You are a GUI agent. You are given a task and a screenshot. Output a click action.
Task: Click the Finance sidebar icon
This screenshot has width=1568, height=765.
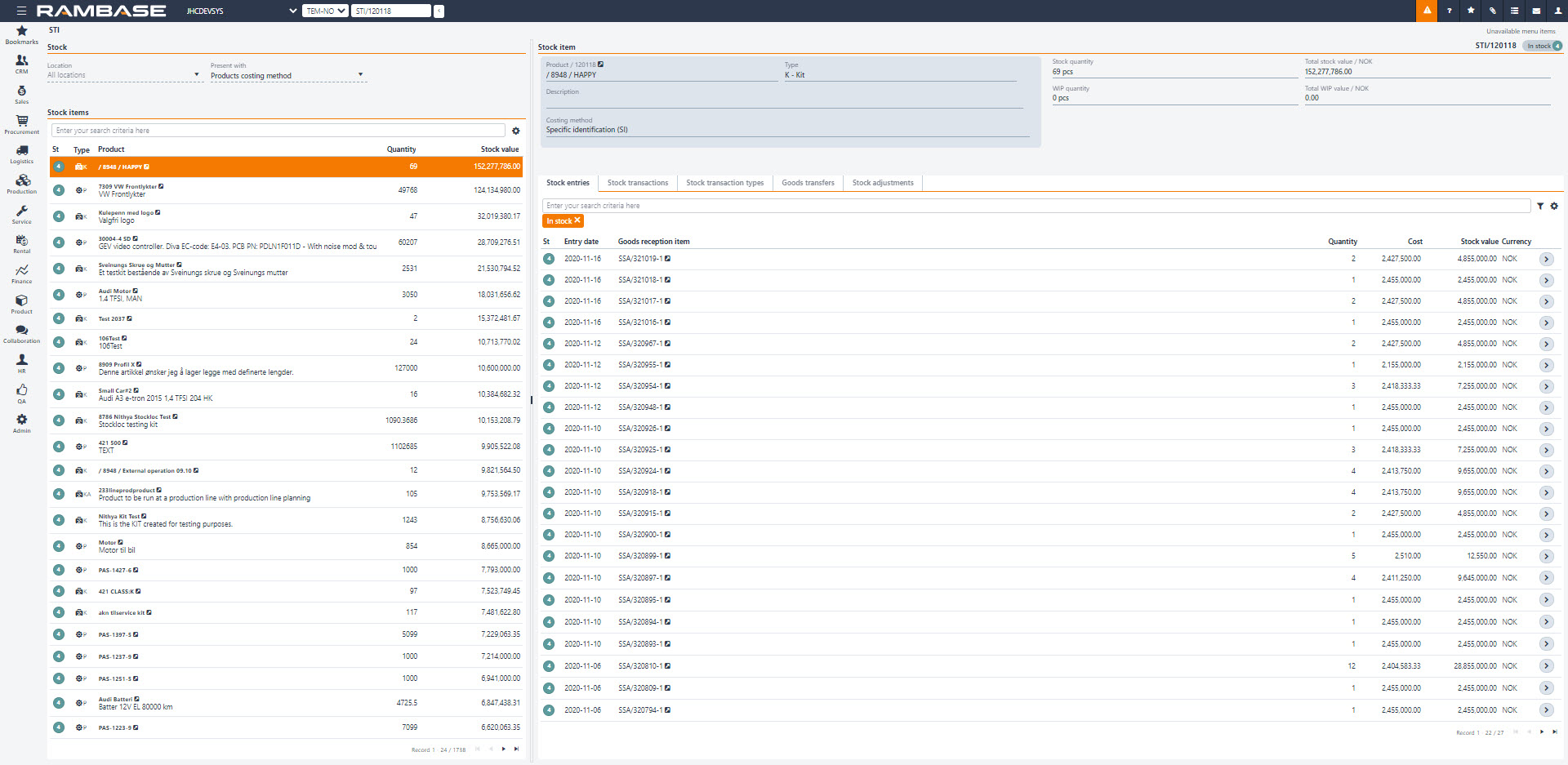pos(22,274)
